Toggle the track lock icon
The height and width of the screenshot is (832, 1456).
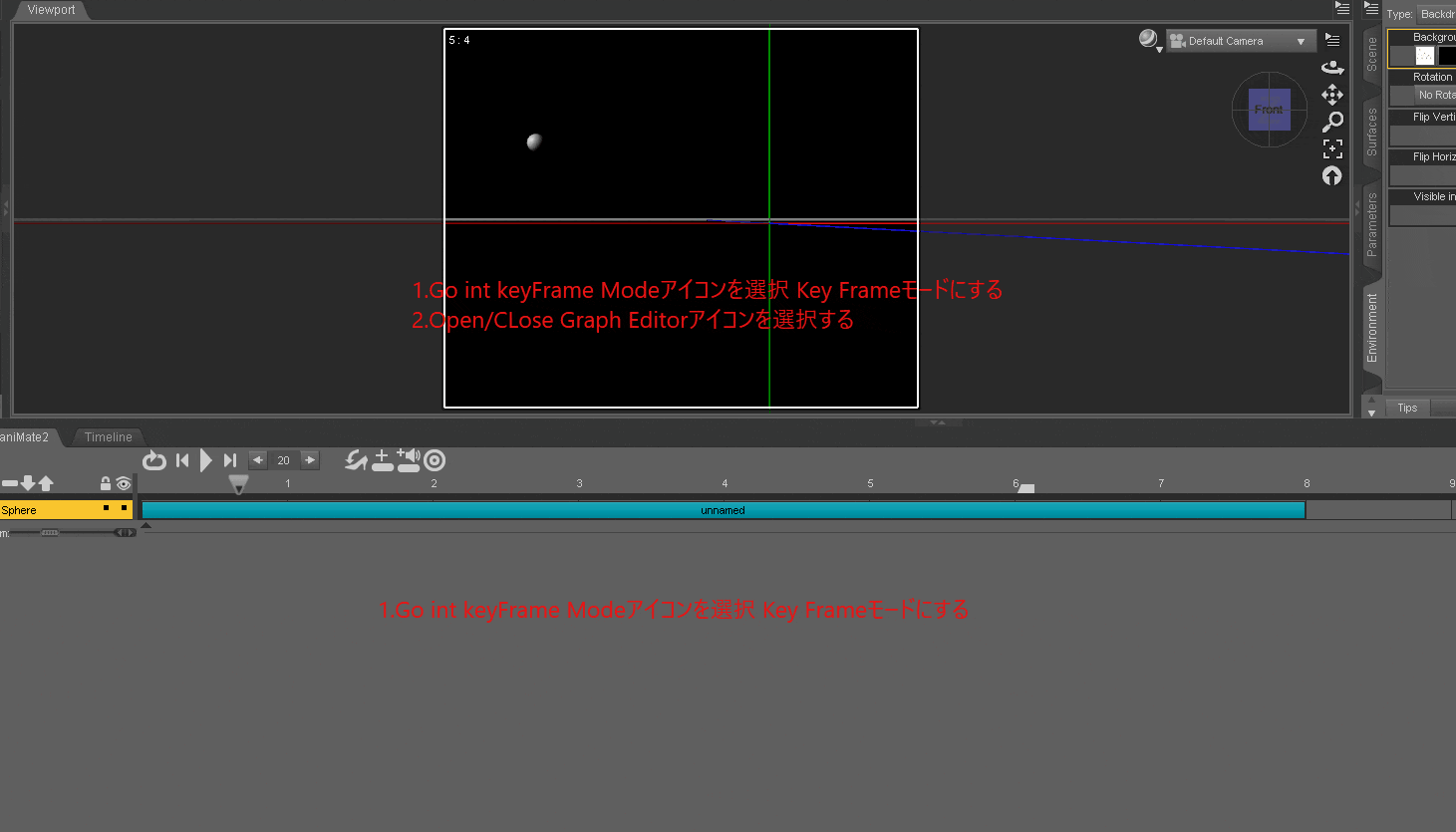[x=105, y=483]
